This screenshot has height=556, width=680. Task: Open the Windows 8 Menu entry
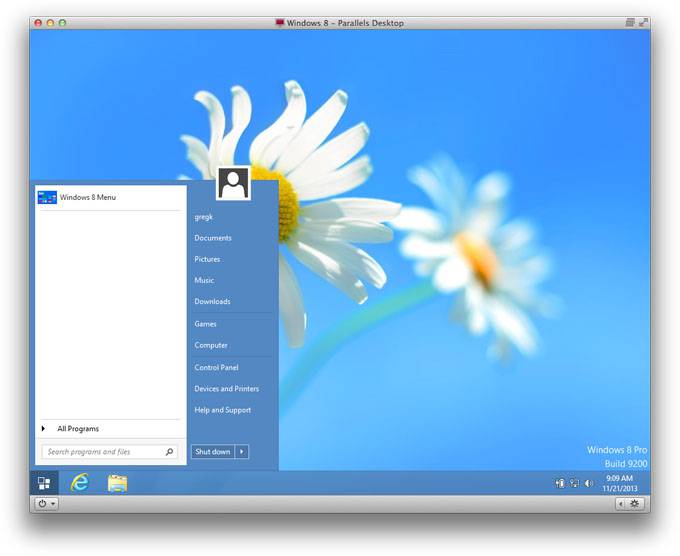point(111,197)
